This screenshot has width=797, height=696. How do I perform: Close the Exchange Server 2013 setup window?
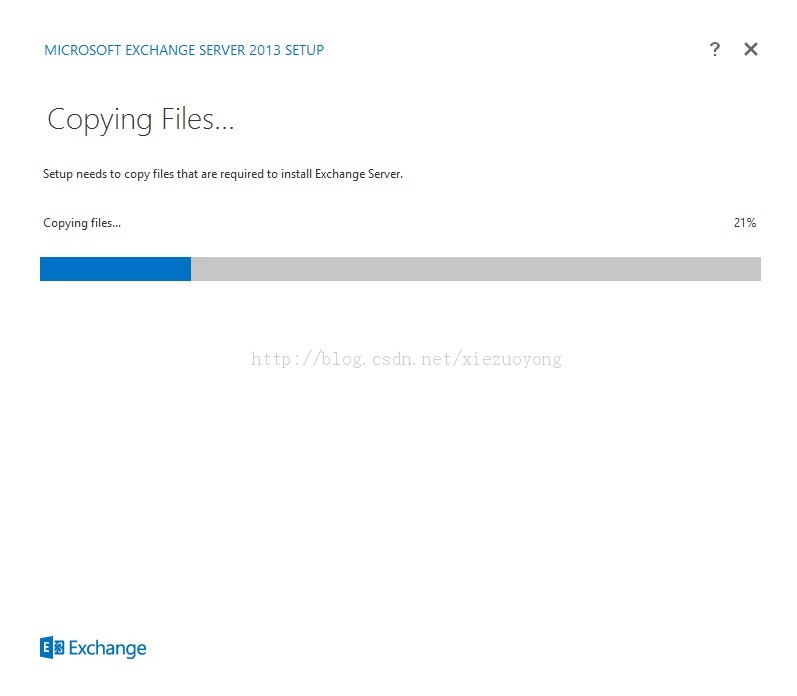[751, 49]
